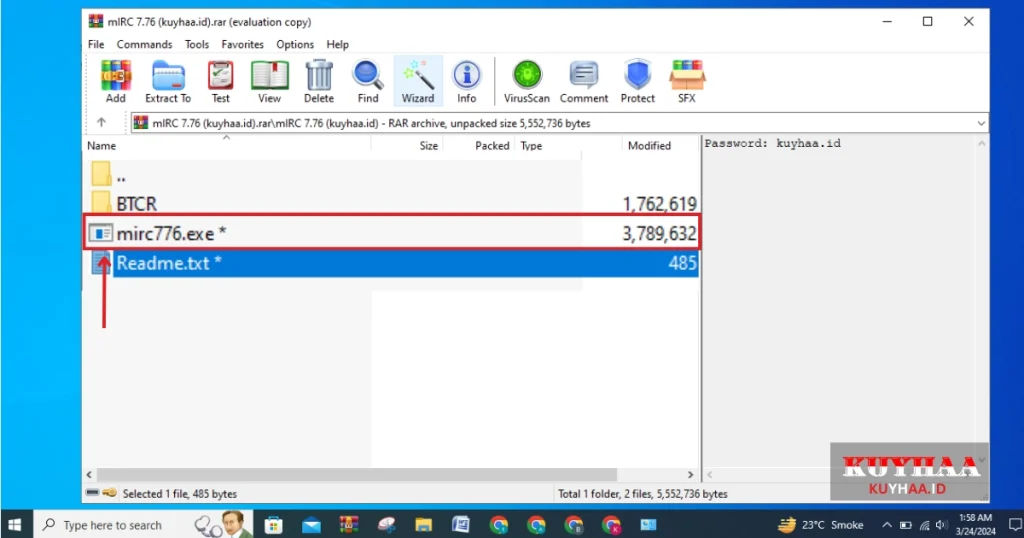Click the network tray icon
Screen dimensions: 1024x538
point(924,525)
